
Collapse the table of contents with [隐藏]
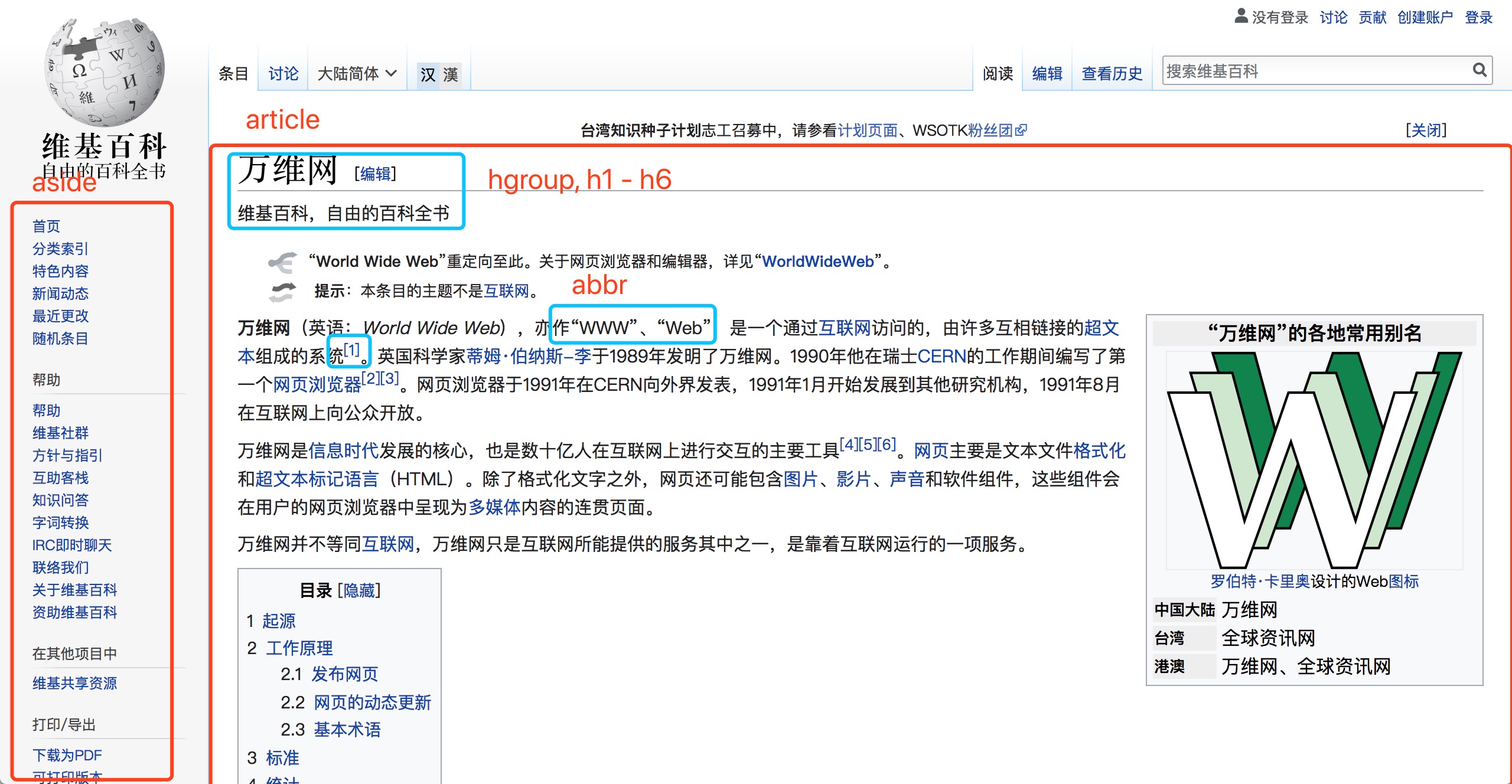coord(359,590)
